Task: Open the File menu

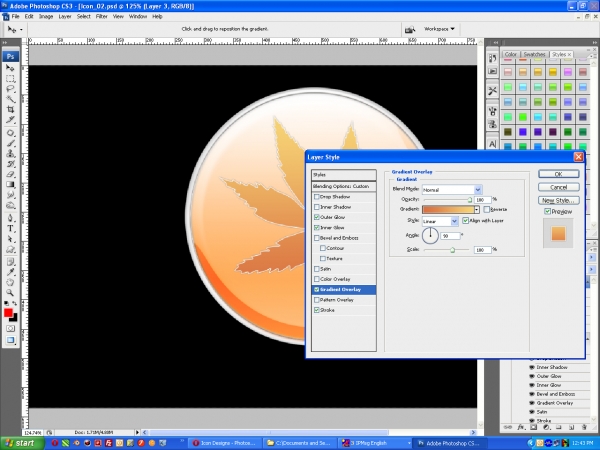Action: [x=15, y=16]
